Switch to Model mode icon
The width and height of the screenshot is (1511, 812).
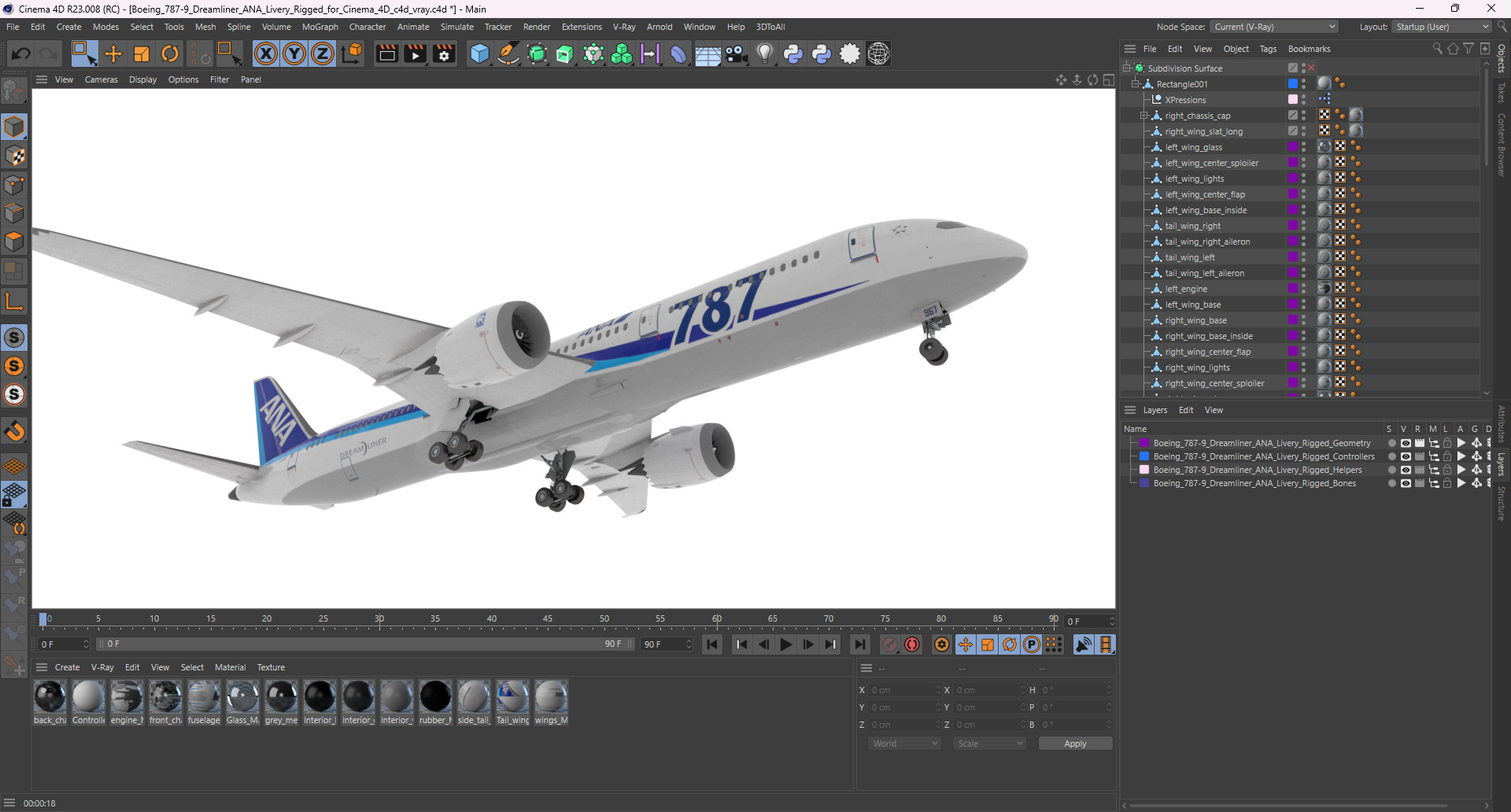point(14,127)
